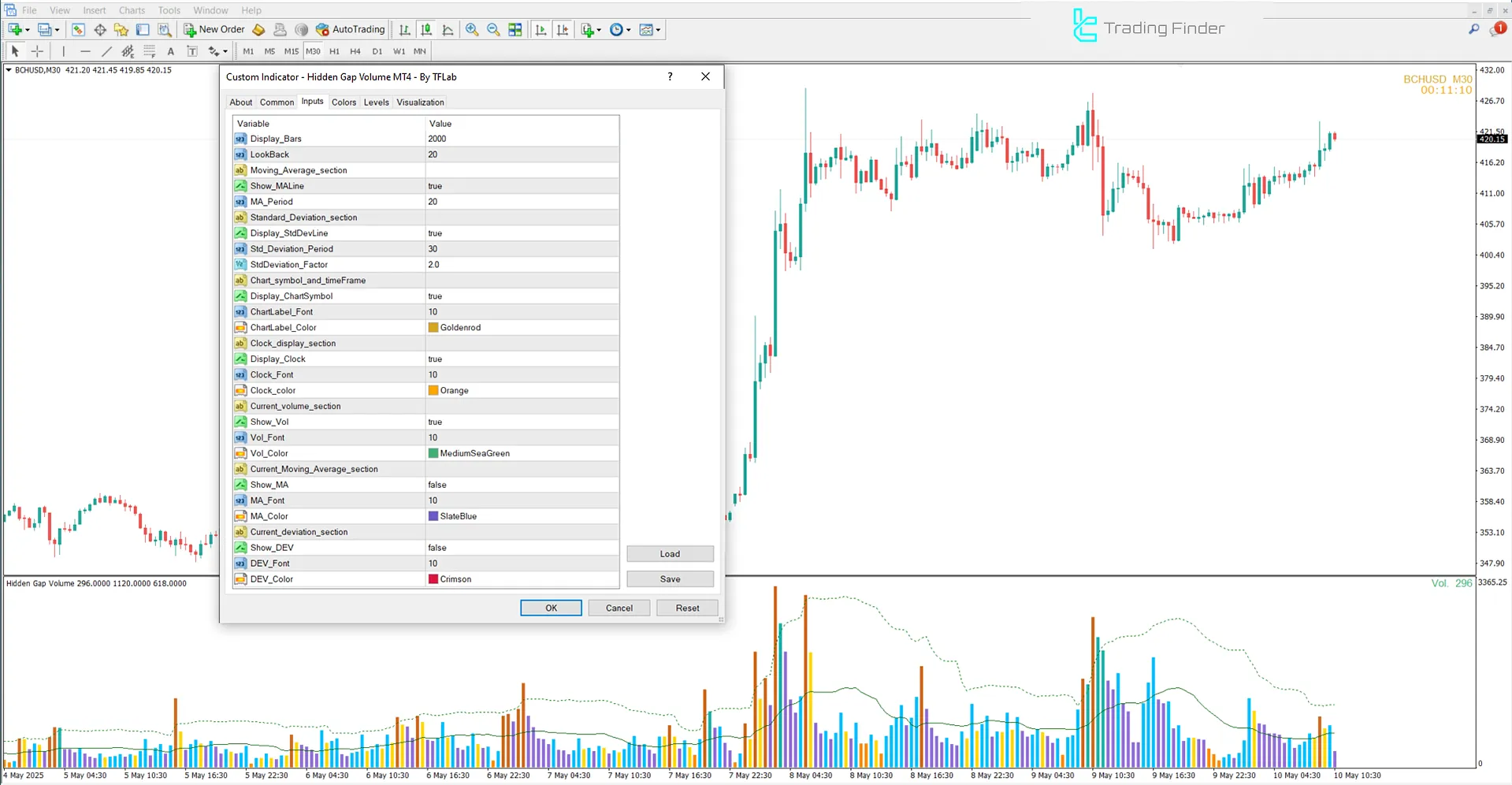Select the crosshair tool
Viewport: 1512px width, 785px height.
[37, 50]
